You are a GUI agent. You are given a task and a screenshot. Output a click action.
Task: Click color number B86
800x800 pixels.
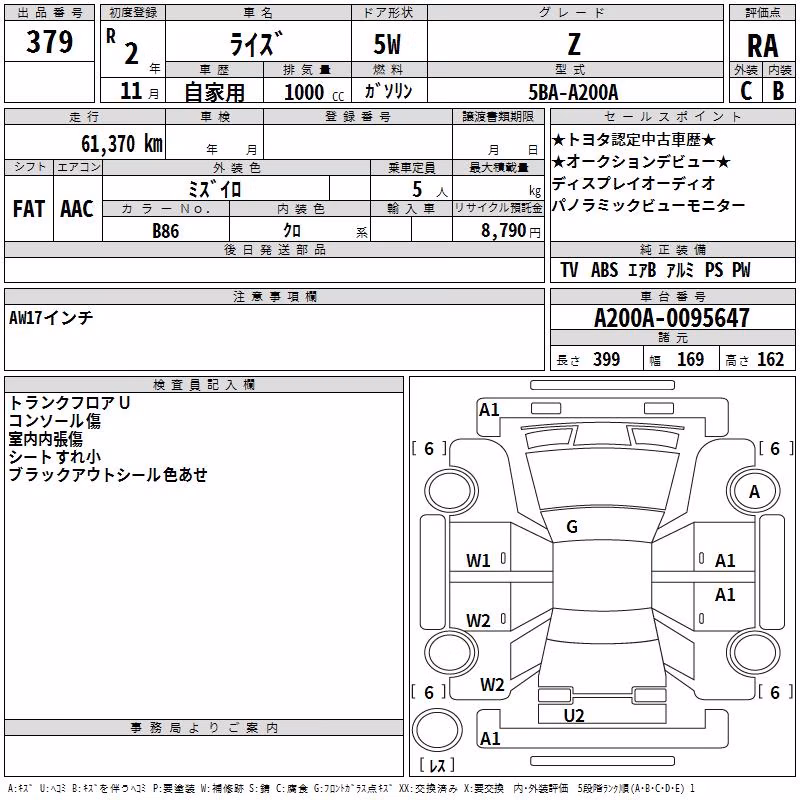click(x=166, y=231)
